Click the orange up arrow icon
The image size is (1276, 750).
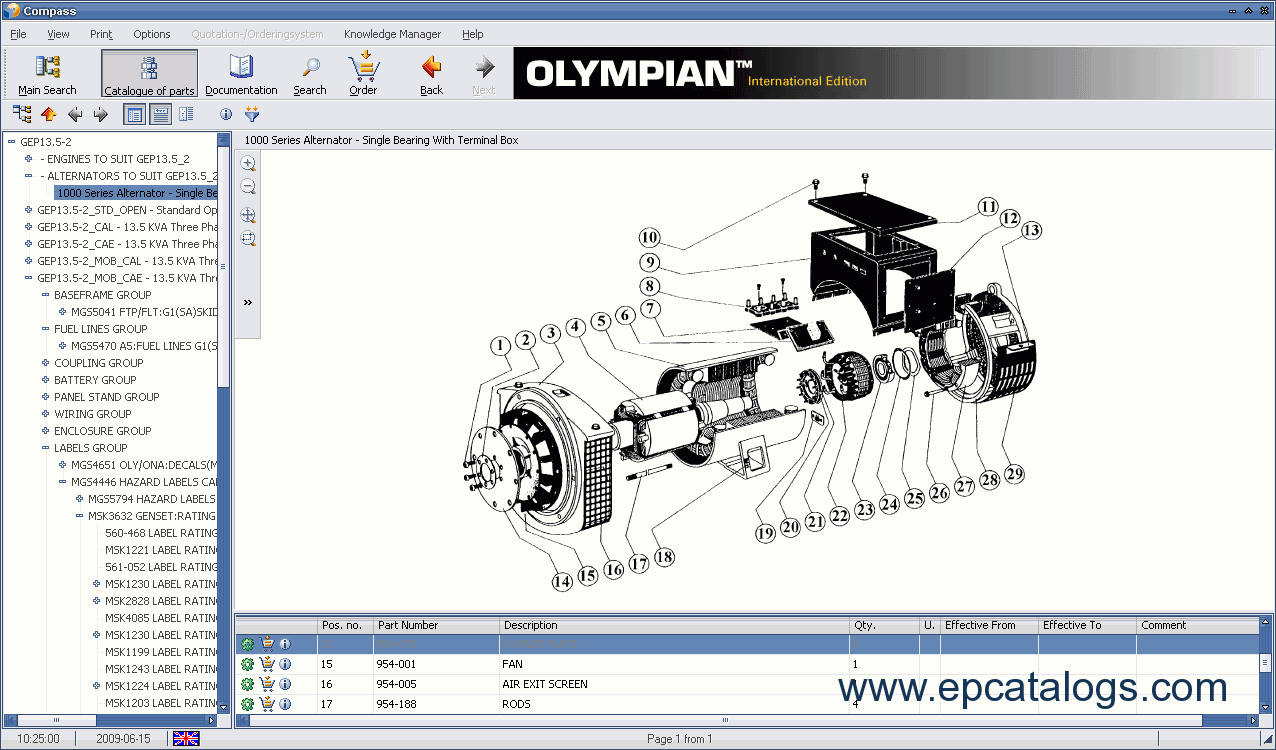pyautogui.click(x=49, y=115)
